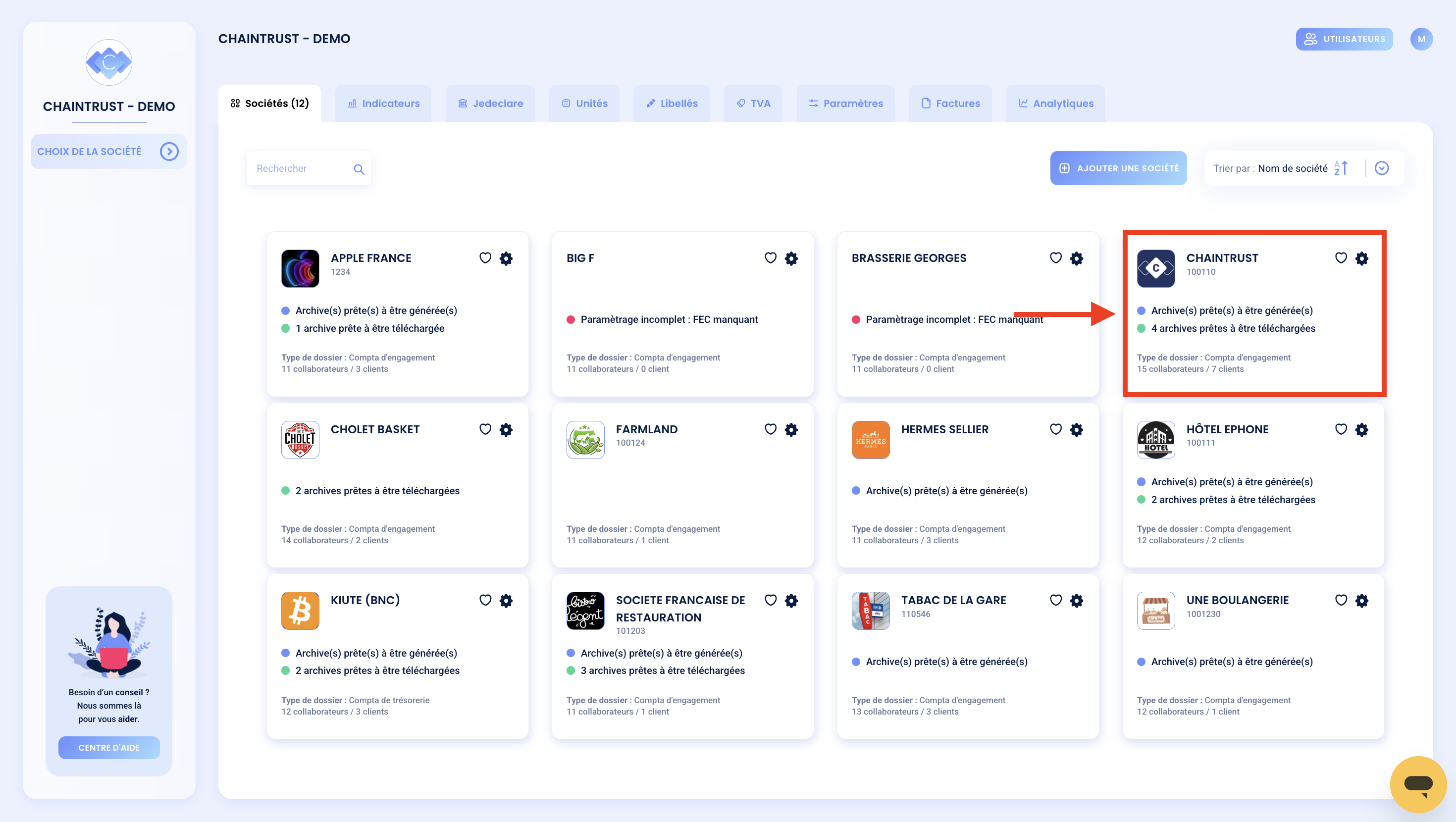Click '1 archive prête à être téléchargée'
The image size is (1456, 822).
pos(369,328)
